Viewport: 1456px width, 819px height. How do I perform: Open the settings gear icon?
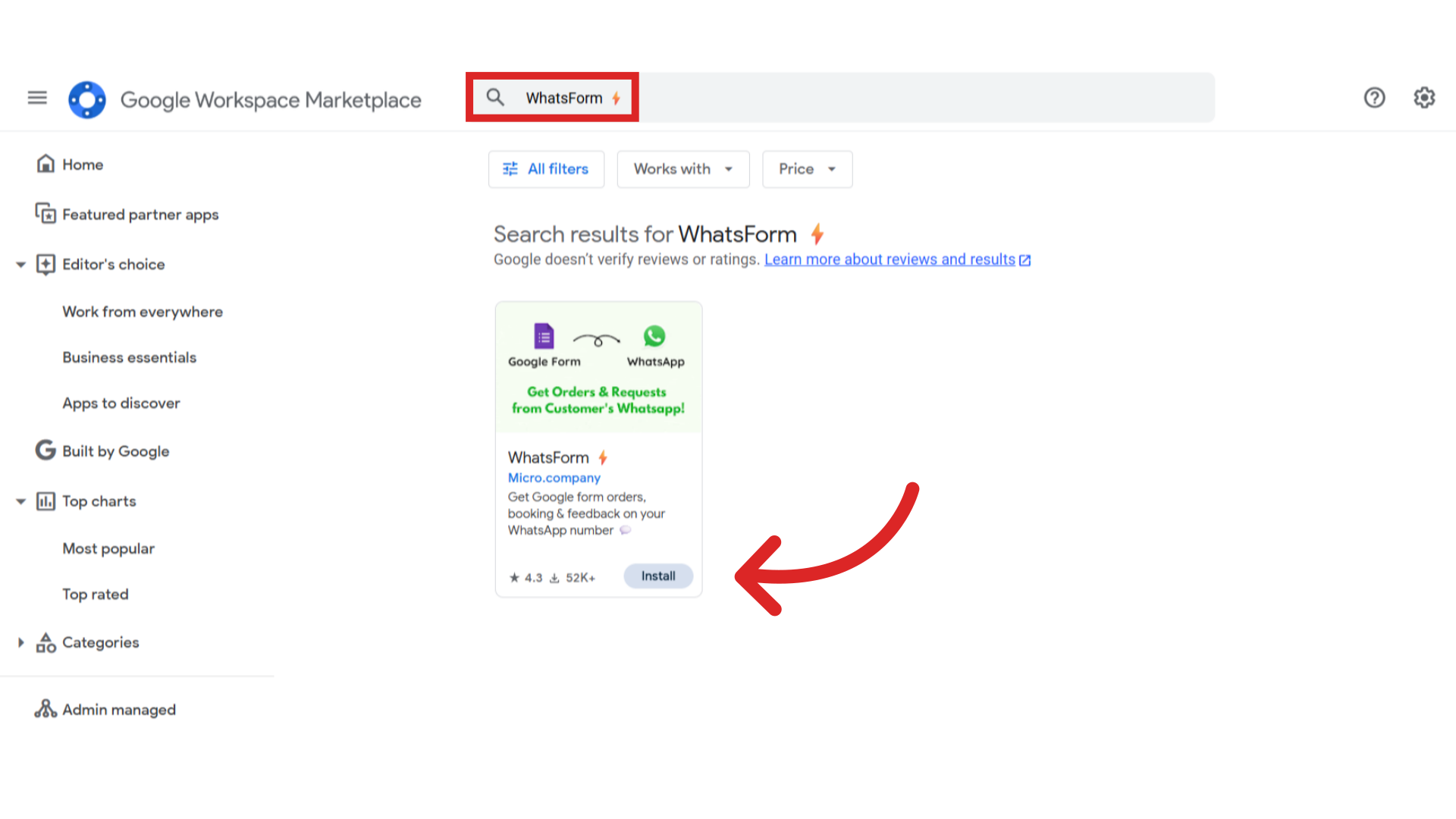coord(1424,98)
